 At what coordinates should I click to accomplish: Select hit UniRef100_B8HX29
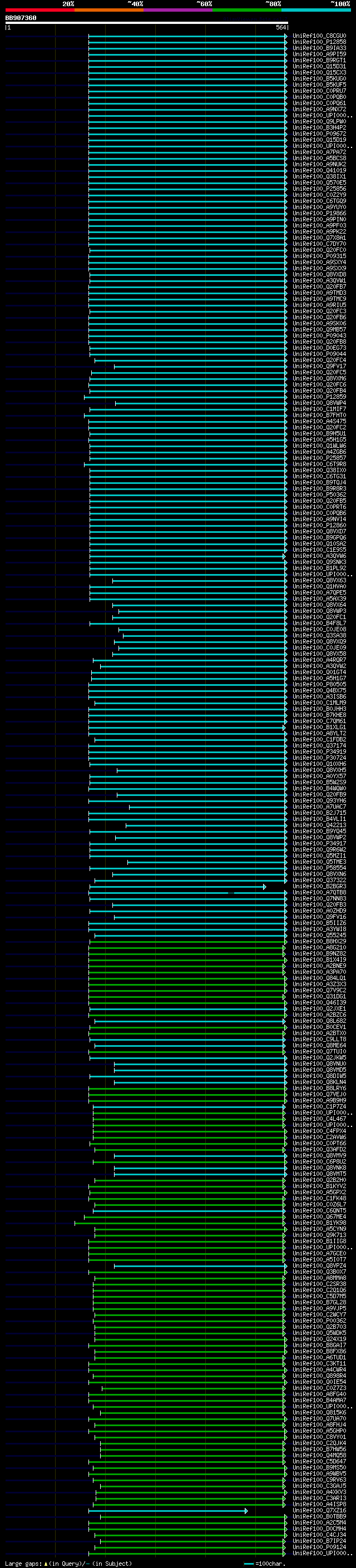point(319,942)
